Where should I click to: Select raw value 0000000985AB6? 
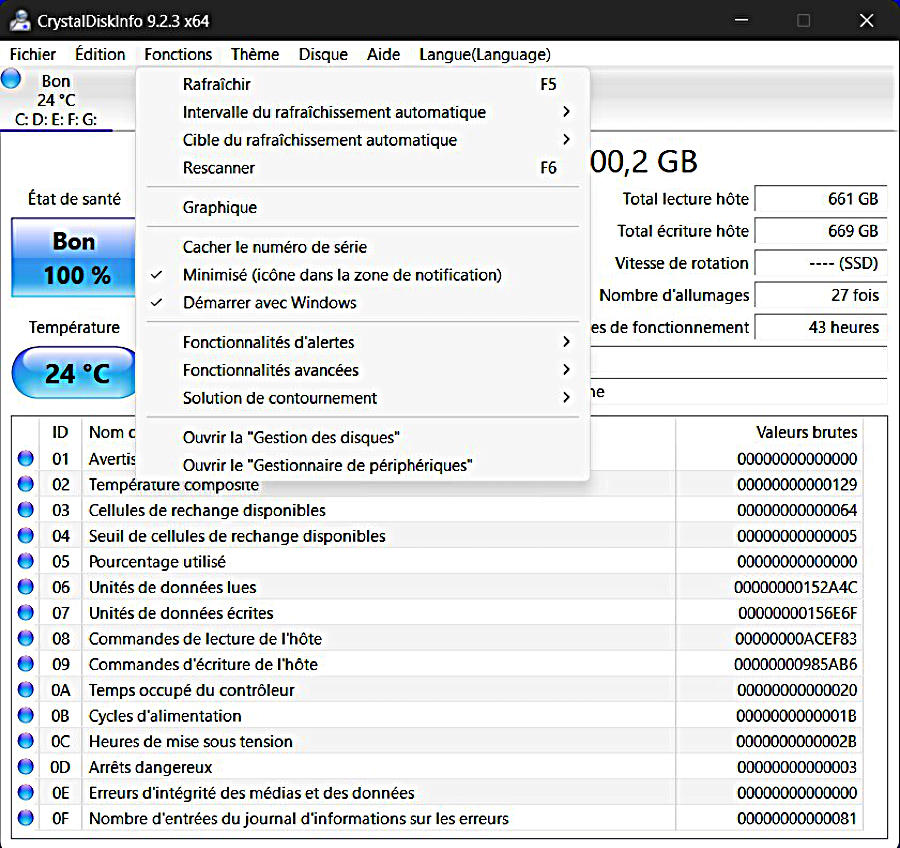796,664
